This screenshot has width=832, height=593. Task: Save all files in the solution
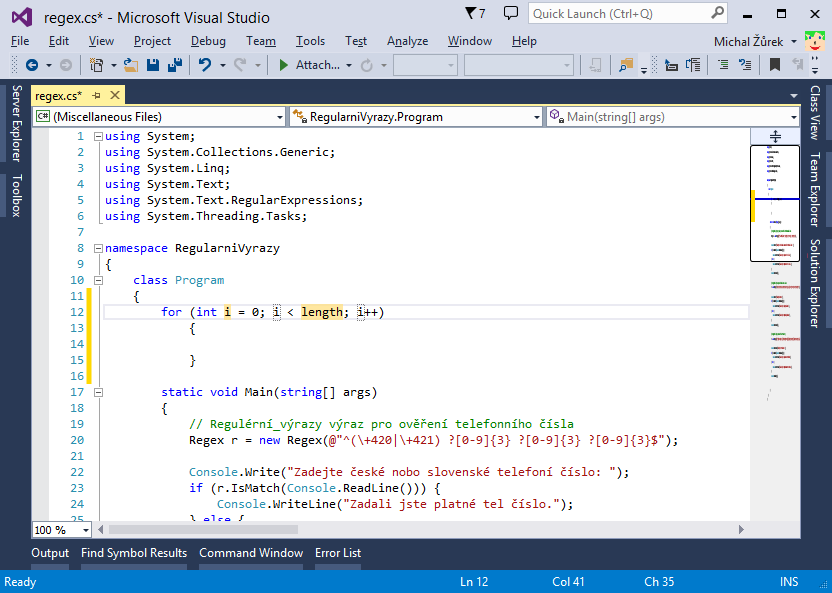(x=177, y=67)
